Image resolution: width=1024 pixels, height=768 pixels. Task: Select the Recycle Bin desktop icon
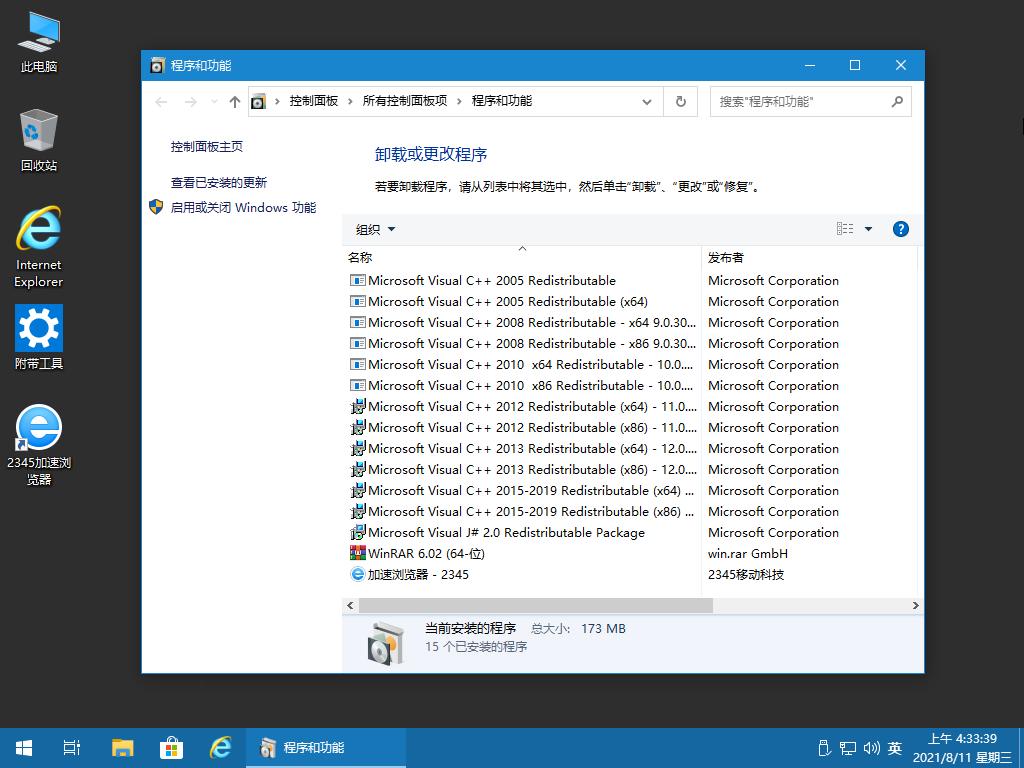pos(39,140)
